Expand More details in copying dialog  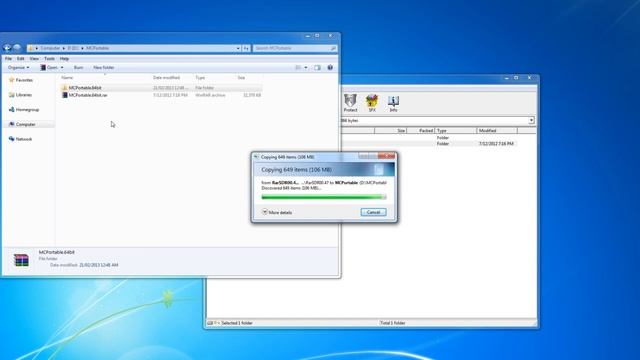point(277,212)
